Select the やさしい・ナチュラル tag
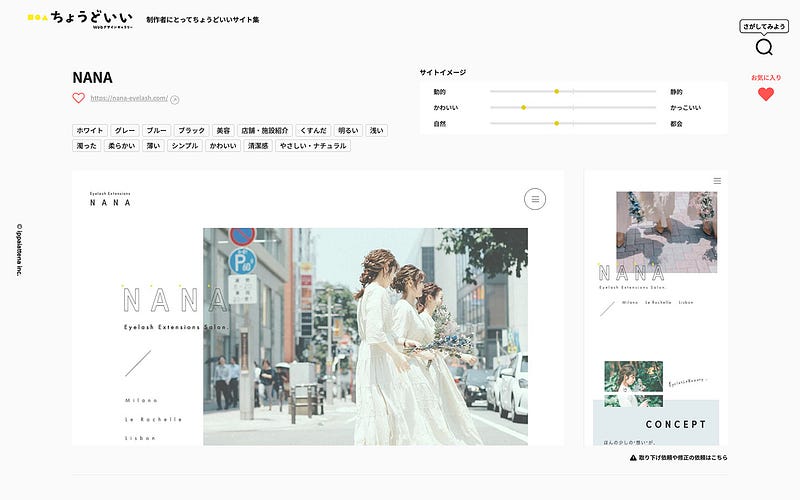800x500 pixels. [x=313, y=146]
